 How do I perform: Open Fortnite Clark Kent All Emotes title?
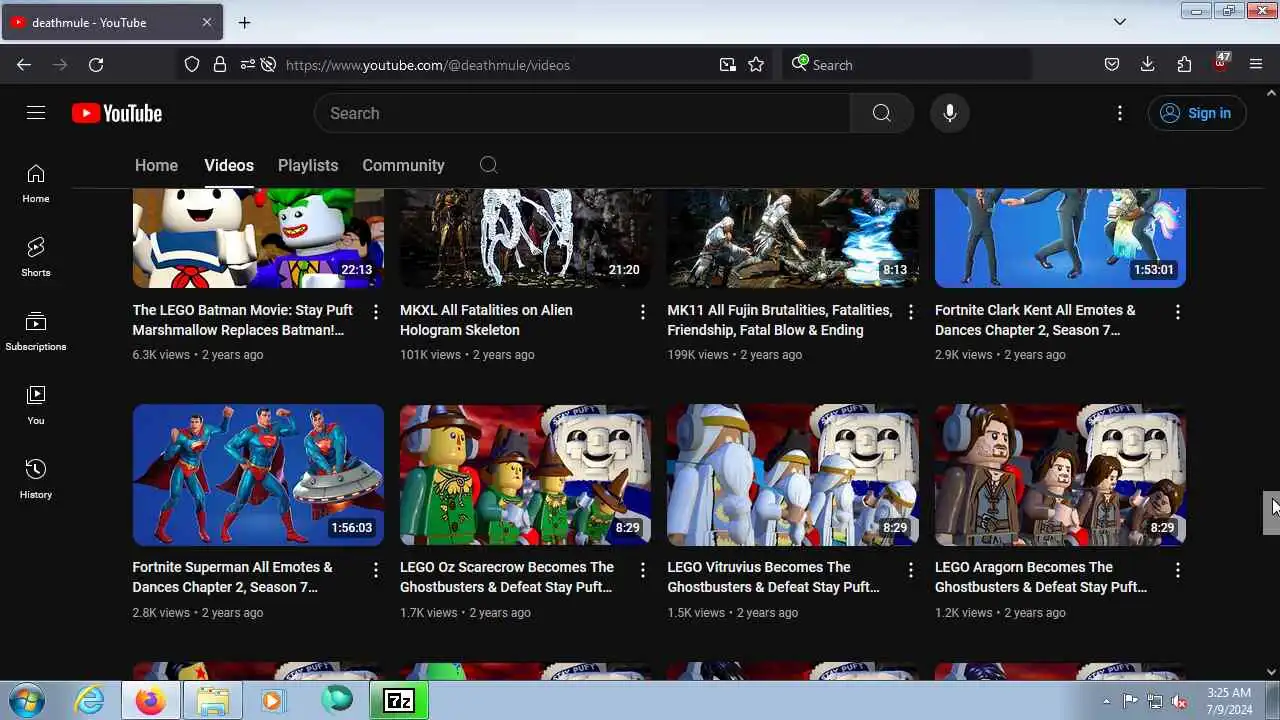tap(1035, 320)
